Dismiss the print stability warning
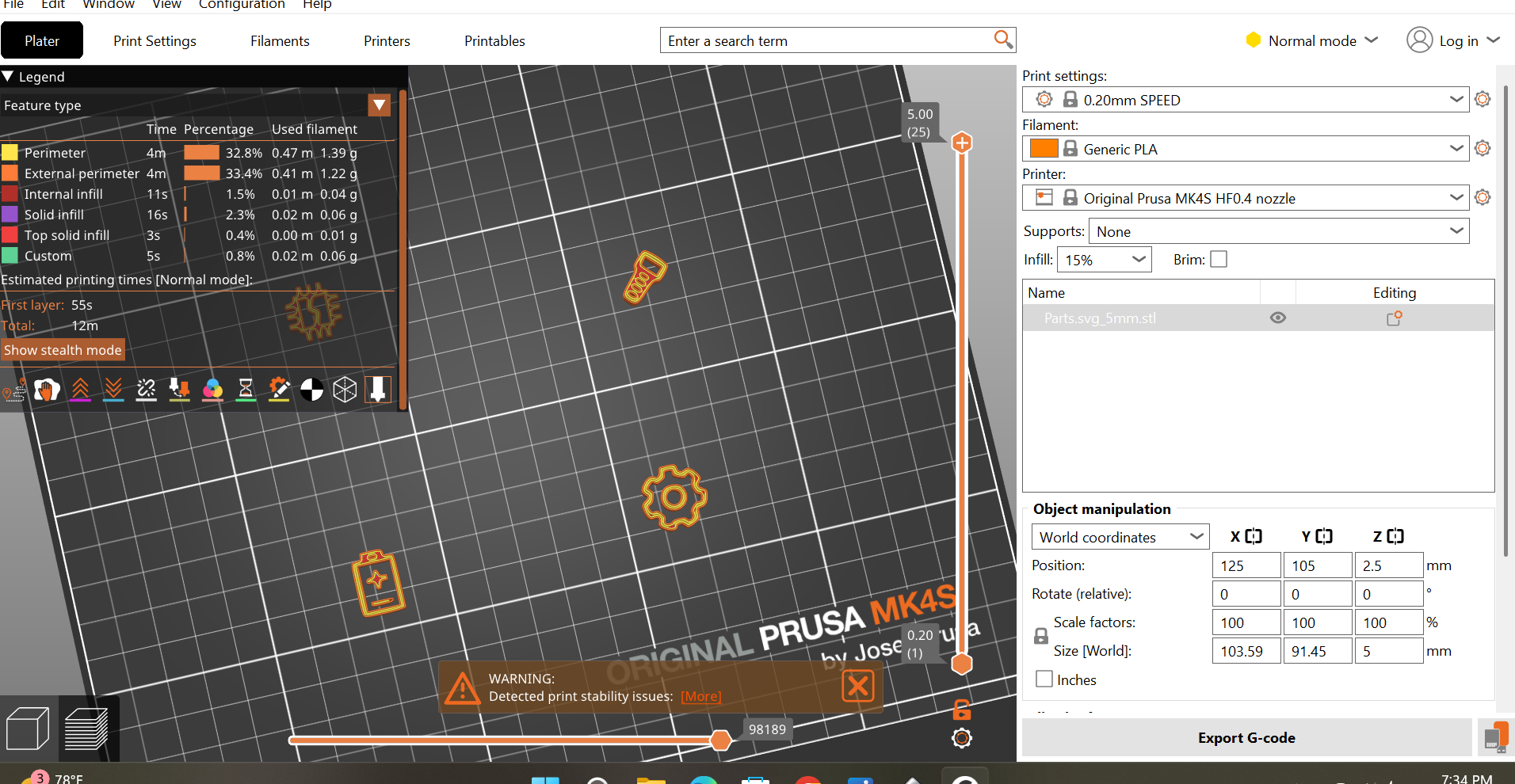This screenshot has width=1515, height=784. coord(858,686)
